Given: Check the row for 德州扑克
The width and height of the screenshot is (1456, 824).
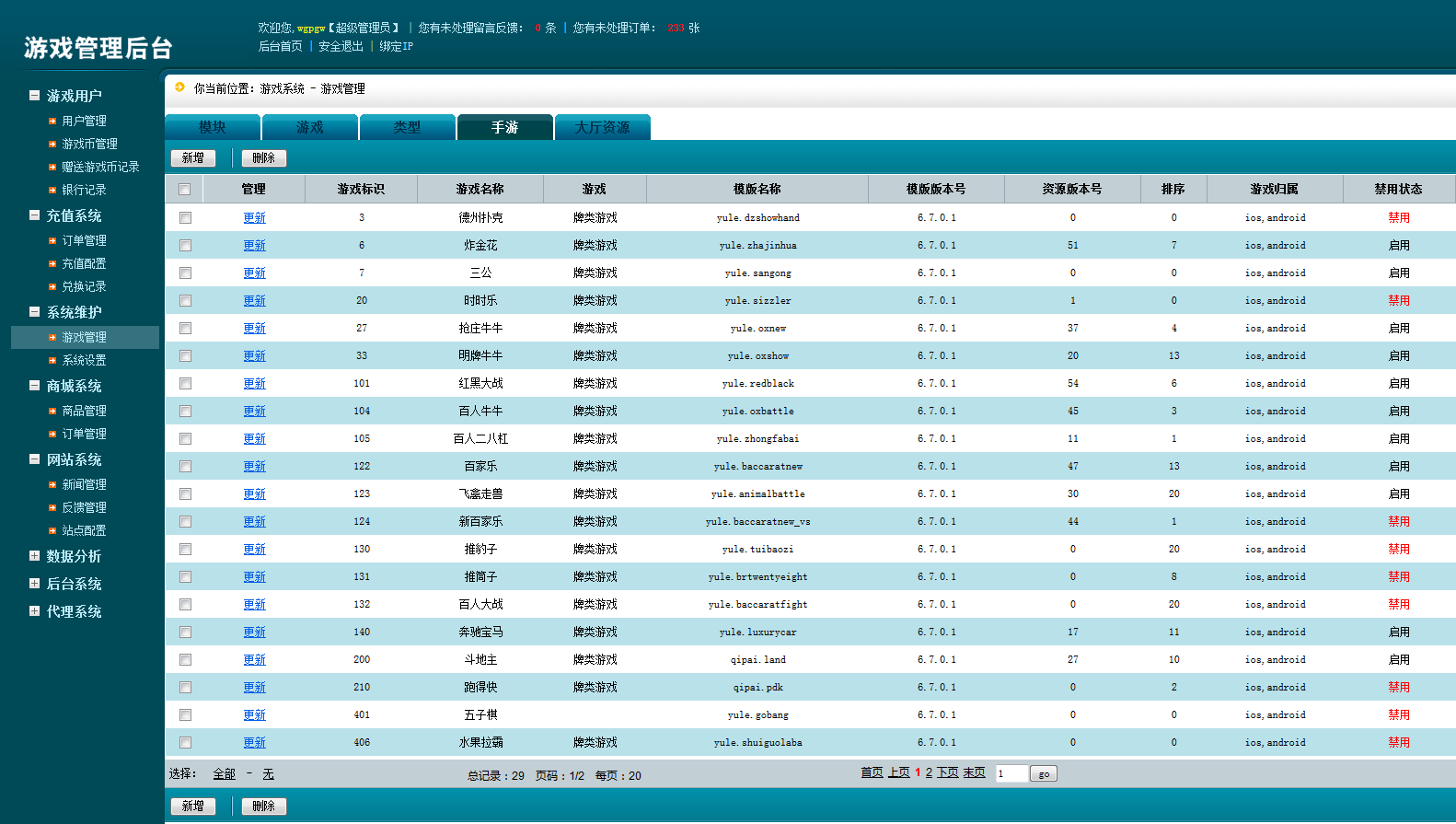Looking at the screenshot, I should point(185,218).
